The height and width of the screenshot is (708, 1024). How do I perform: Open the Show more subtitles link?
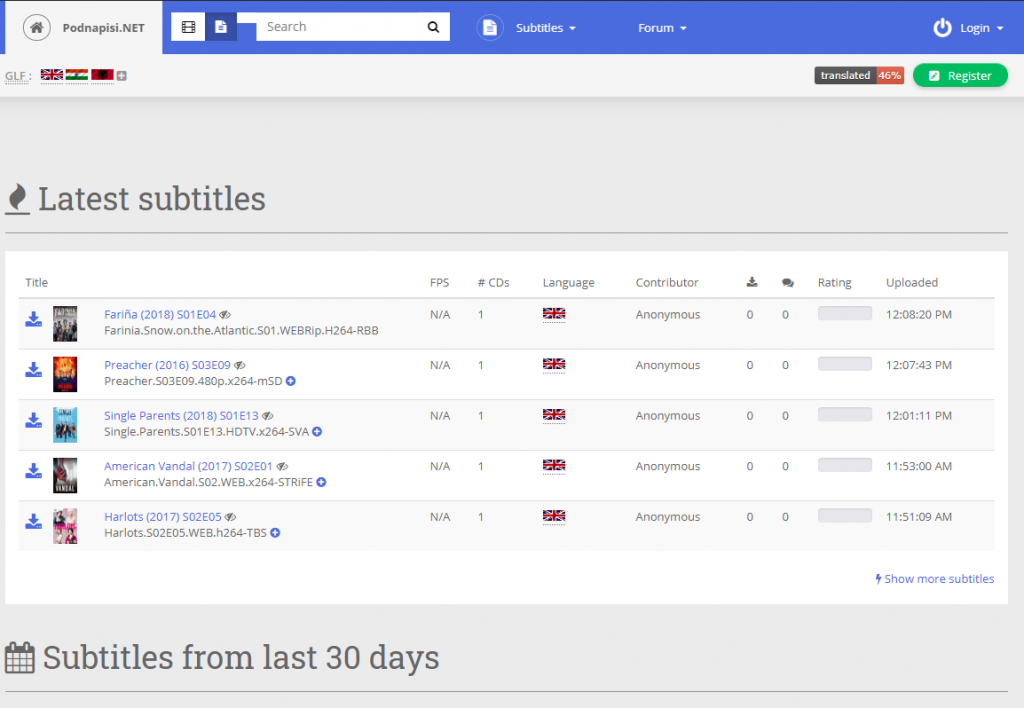point(935,579)
